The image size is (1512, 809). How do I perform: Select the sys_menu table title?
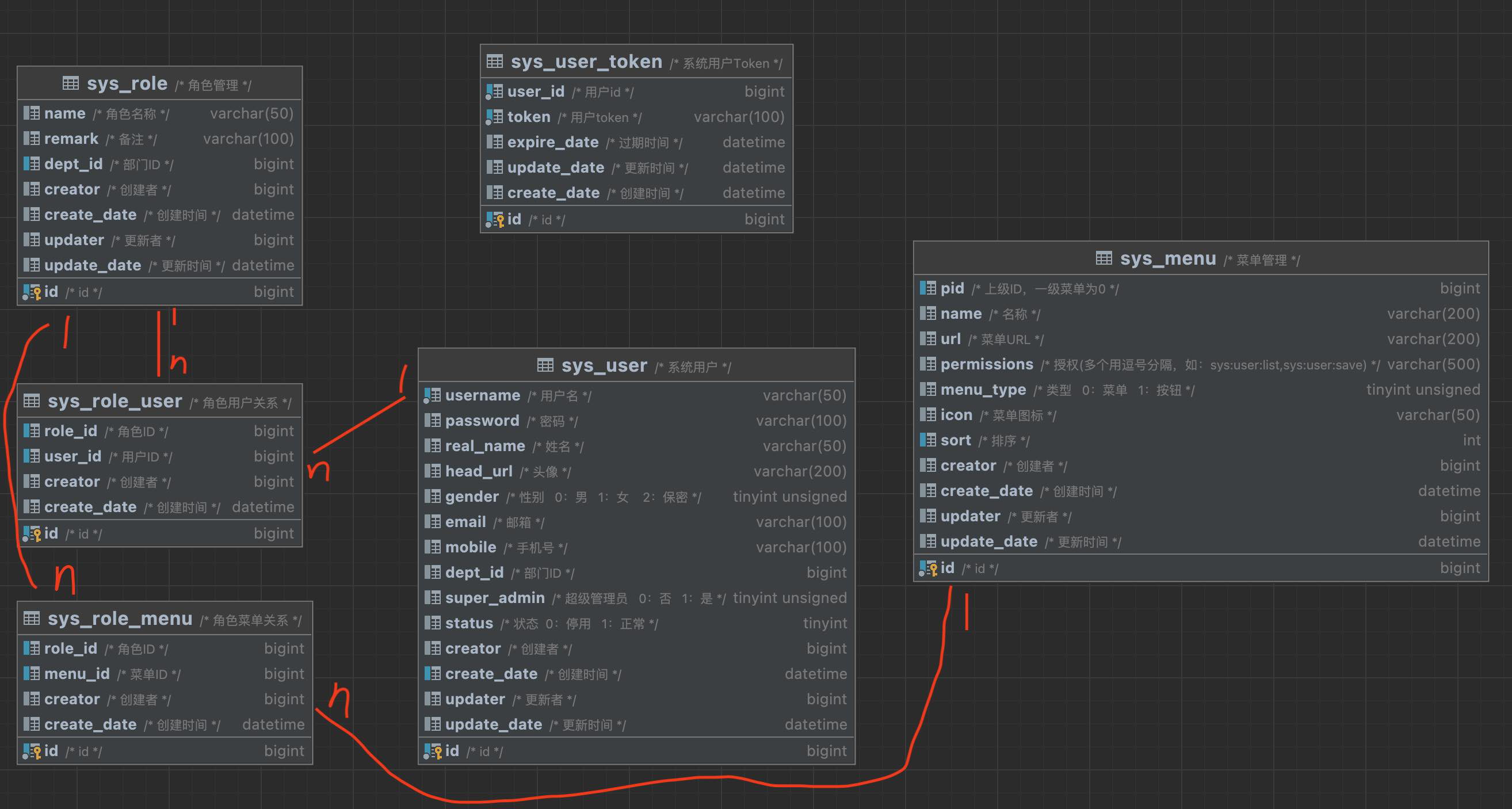pyautogui.click(x=1168, y=258)
